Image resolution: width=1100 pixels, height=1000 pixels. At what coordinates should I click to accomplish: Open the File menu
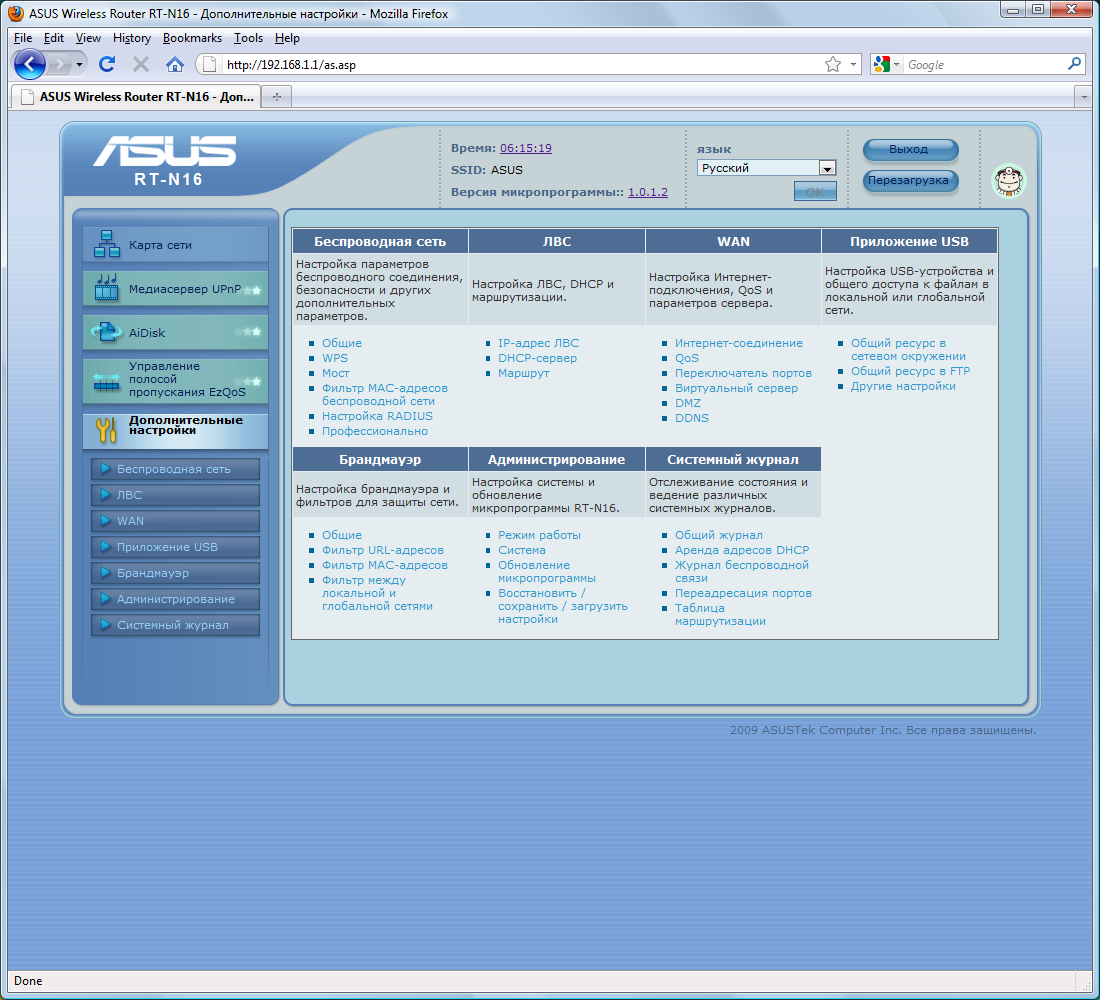22,38
